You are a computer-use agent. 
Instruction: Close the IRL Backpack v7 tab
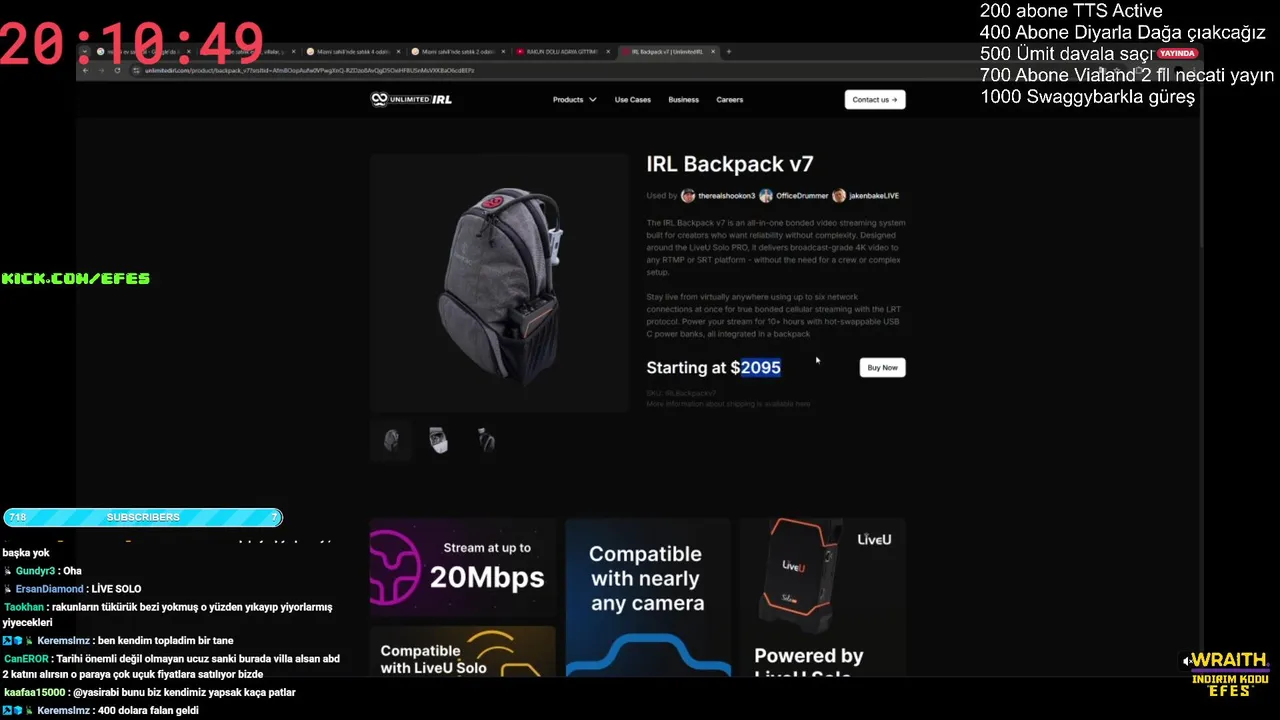[x=711, y=51]
